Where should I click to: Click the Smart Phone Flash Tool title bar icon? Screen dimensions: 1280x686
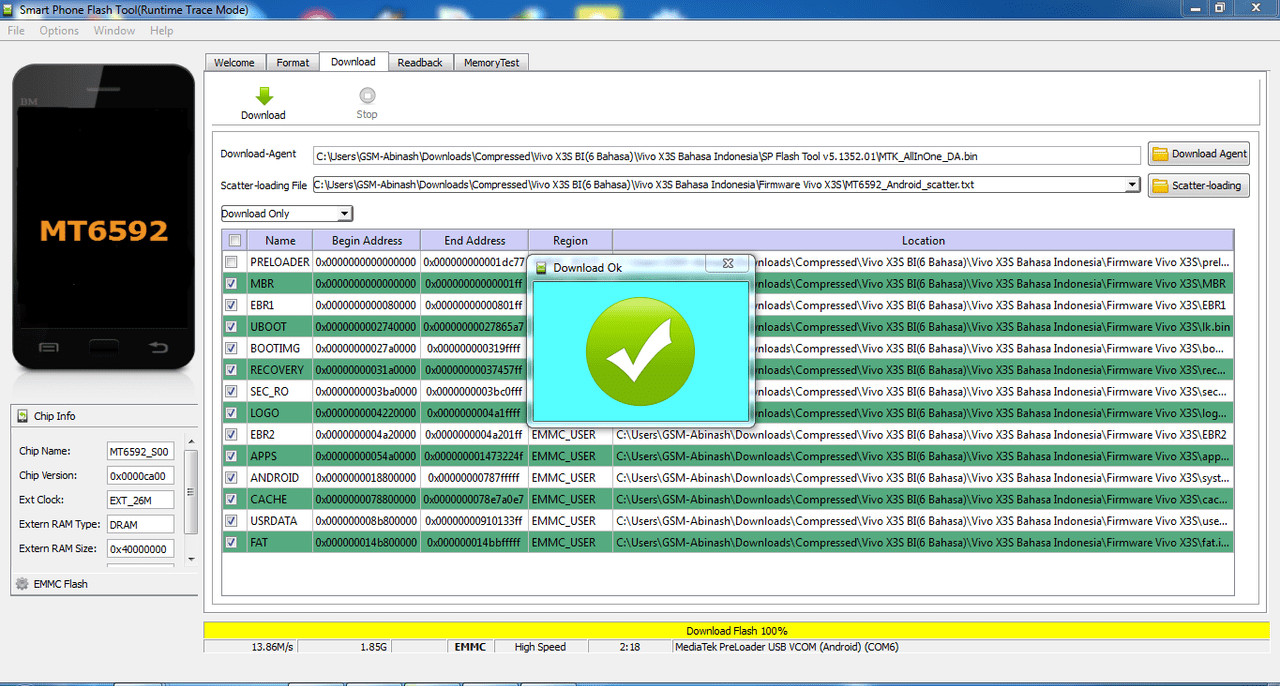pyautogui.click(x=8, y=8)
